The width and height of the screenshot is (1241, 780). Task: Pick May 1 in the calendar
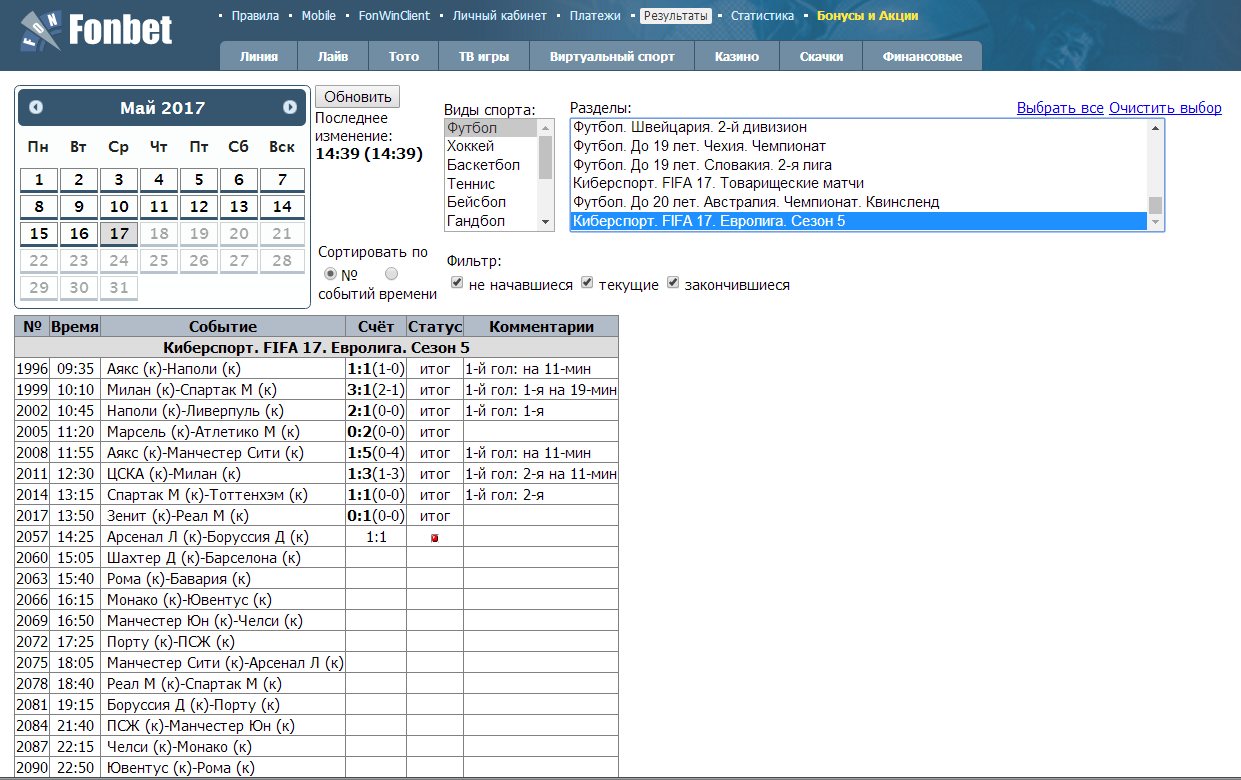point(39,180)
